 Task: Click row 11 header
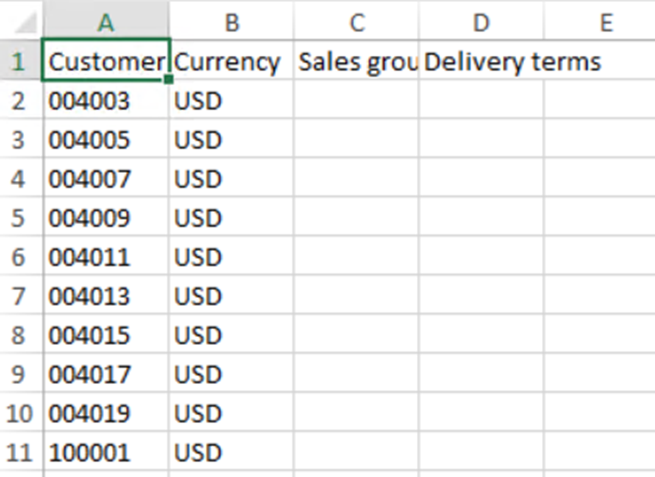tap(20, 453)
